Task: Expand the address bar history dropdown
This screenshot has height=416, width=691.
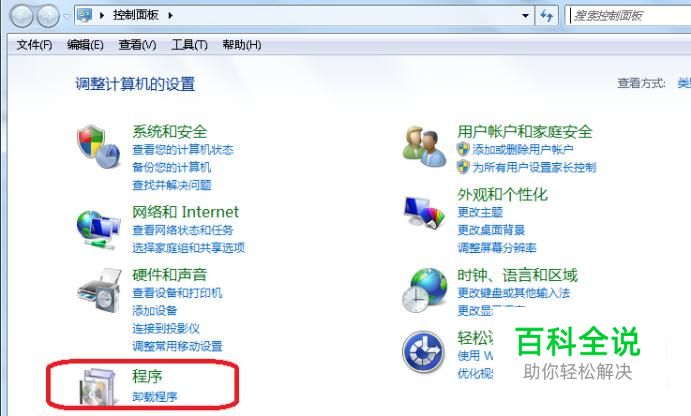Action: [x=525, y=16]
